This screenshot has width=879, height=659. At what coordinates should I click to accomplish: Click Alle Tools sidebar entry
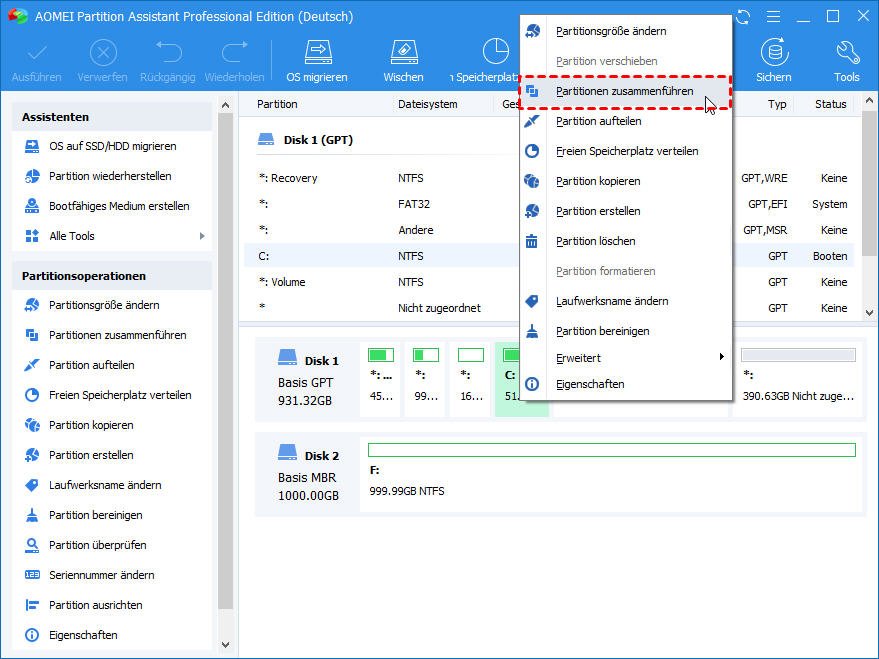(x=112, y=236)
